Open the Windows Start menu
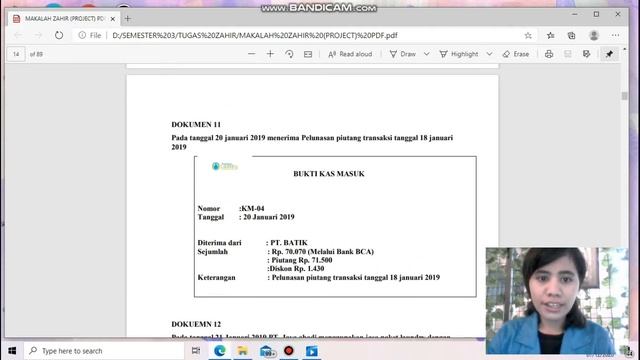Image resolution: width=640 pixels, height=360 pixels. [x=12, y=351]
